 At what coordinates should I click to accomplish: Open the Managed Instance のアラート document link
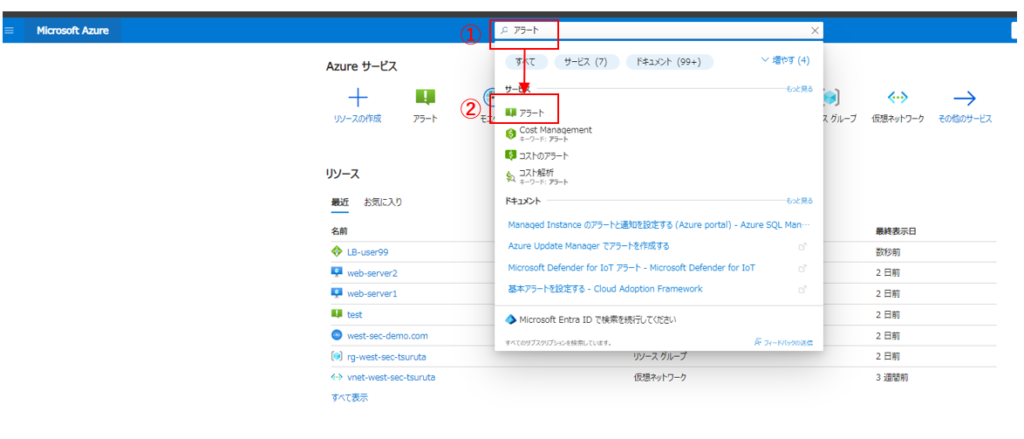pyautogui.click(x=658, y=225)
